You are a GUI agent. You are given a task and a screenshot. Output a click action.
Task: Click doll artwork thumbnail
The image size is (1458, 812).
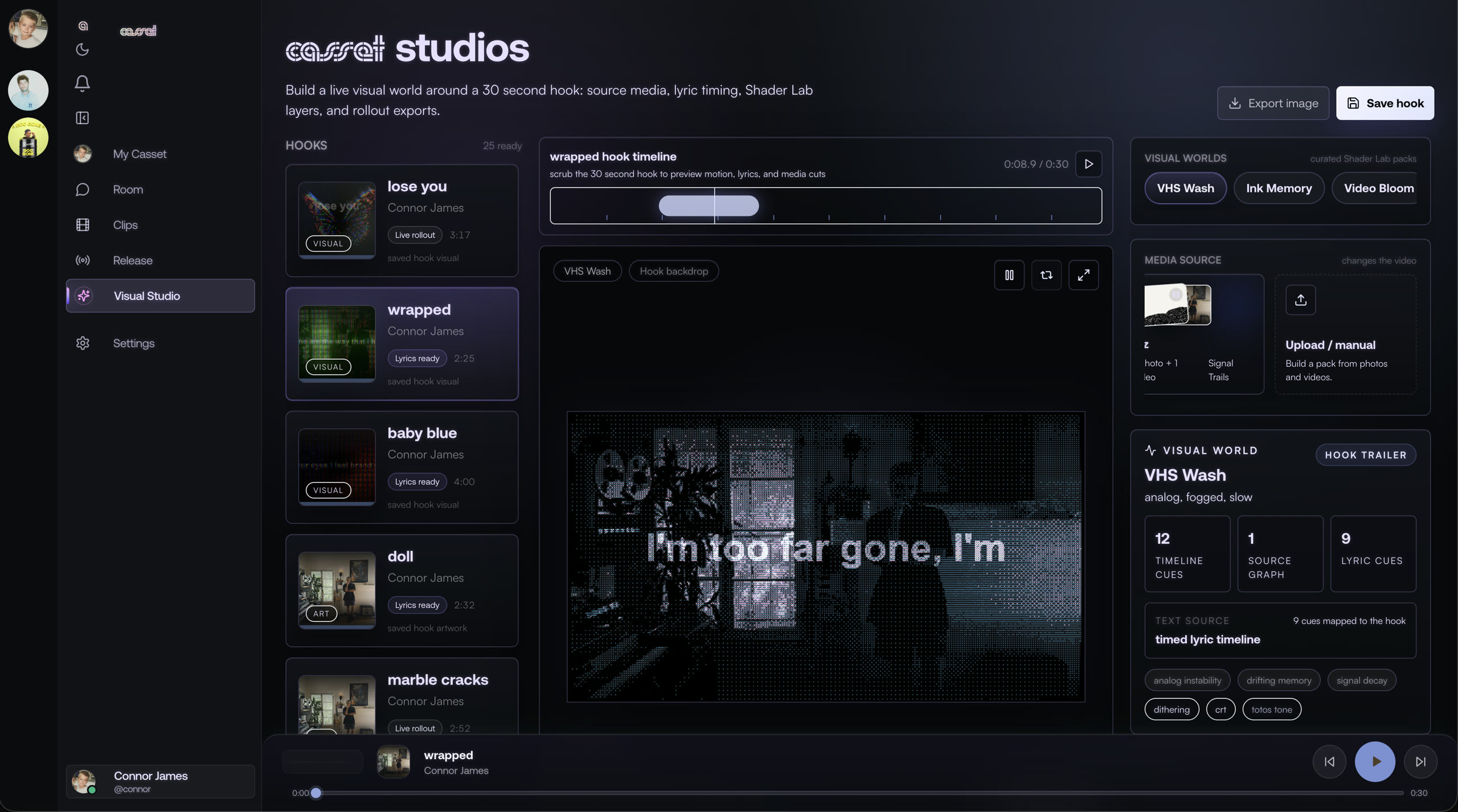(x=337, y=590)
